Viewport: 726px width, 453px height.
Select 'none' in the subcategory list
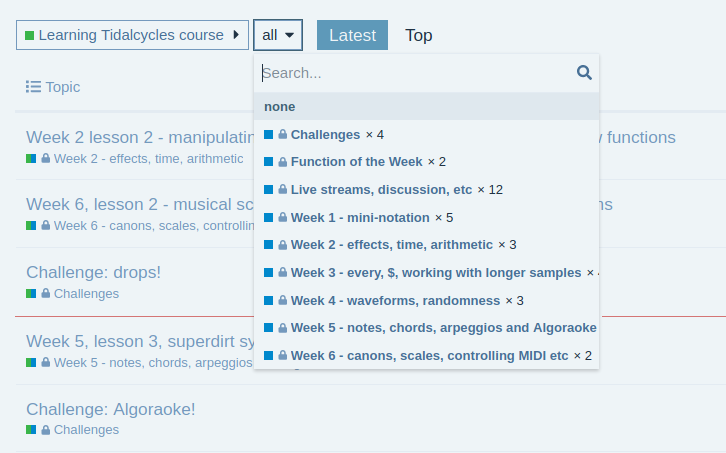pos(280,107)
